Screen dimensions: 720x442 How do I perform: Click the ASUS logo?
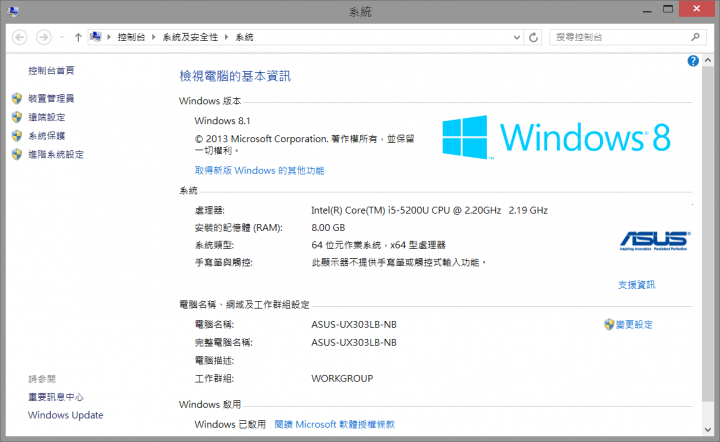(655, 241)
